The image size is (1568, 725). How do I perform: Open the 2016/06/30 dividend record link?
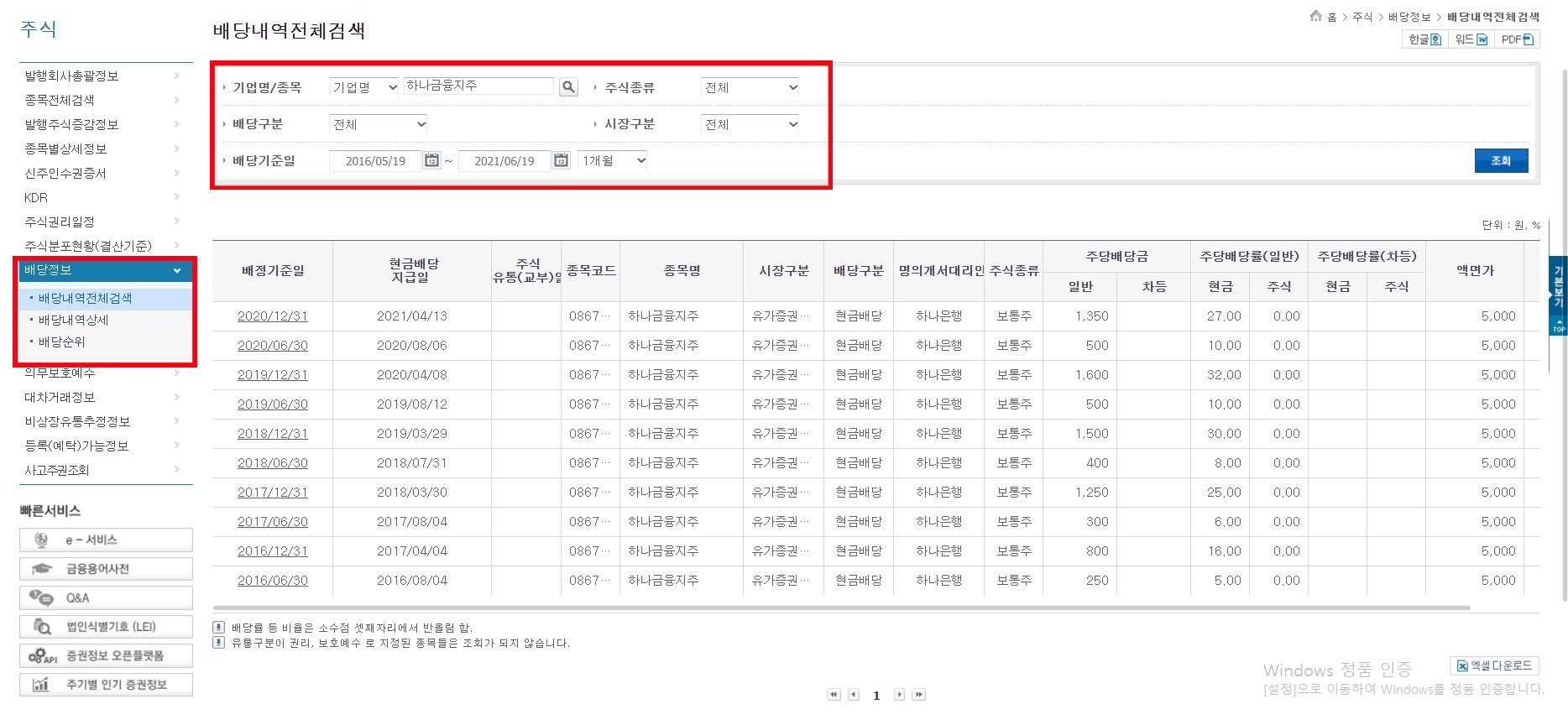[x=273, y=581]
